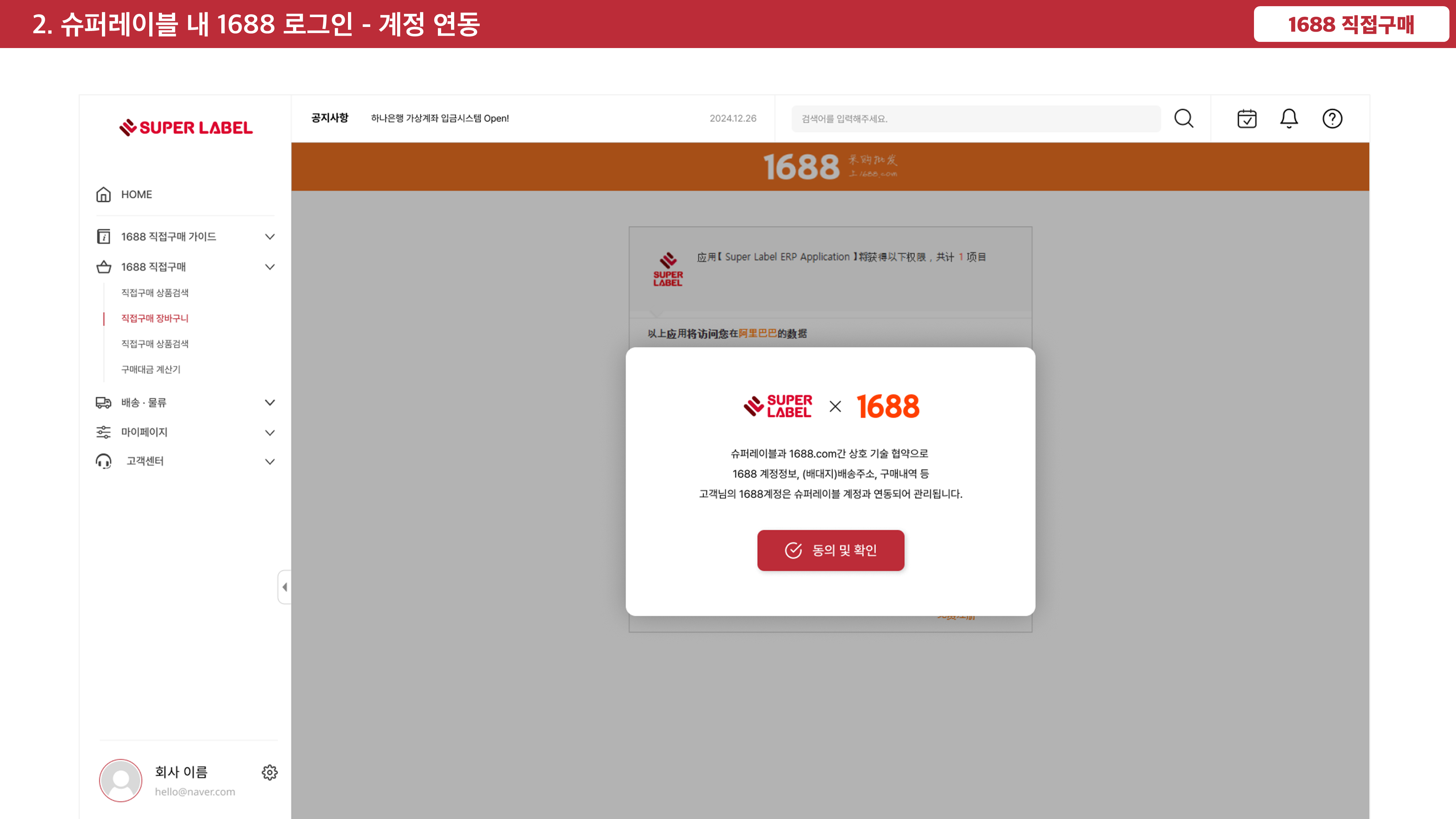This screenshot has width=1456, height=819.
Task: Click the 마이페이지 sliders icon
Action: (103, 432)
